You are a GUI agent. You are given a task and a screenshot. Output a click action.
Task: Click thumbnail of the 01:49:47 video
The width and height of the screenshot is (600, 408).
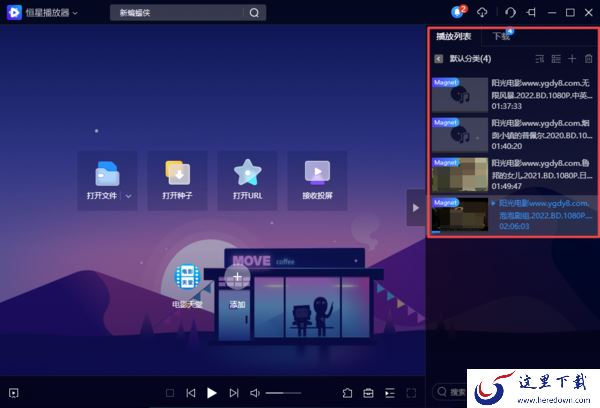click(460, 175)
